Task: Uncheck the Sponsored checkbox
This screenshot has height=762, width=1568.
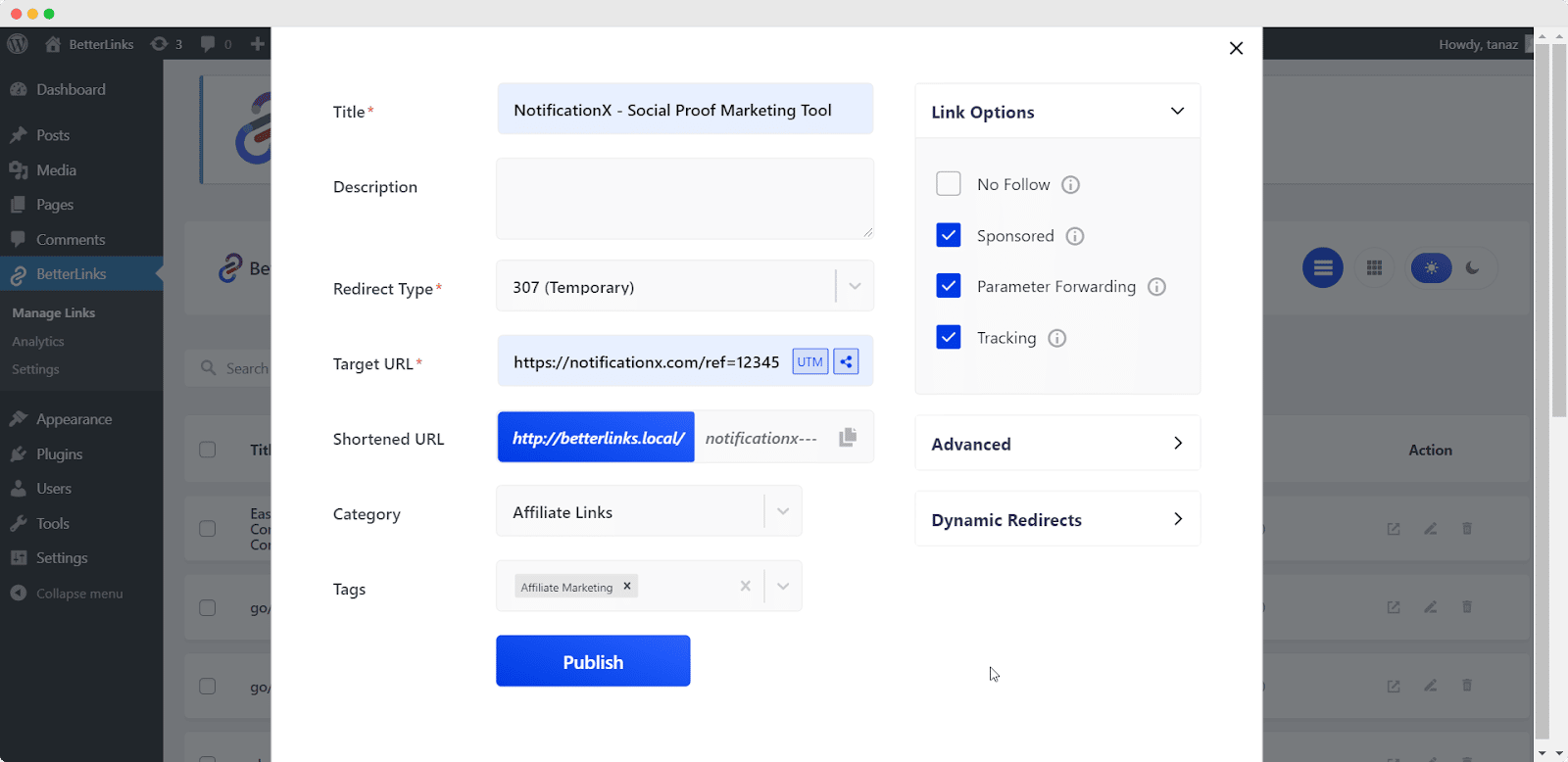Action: [x=948, y=235]
